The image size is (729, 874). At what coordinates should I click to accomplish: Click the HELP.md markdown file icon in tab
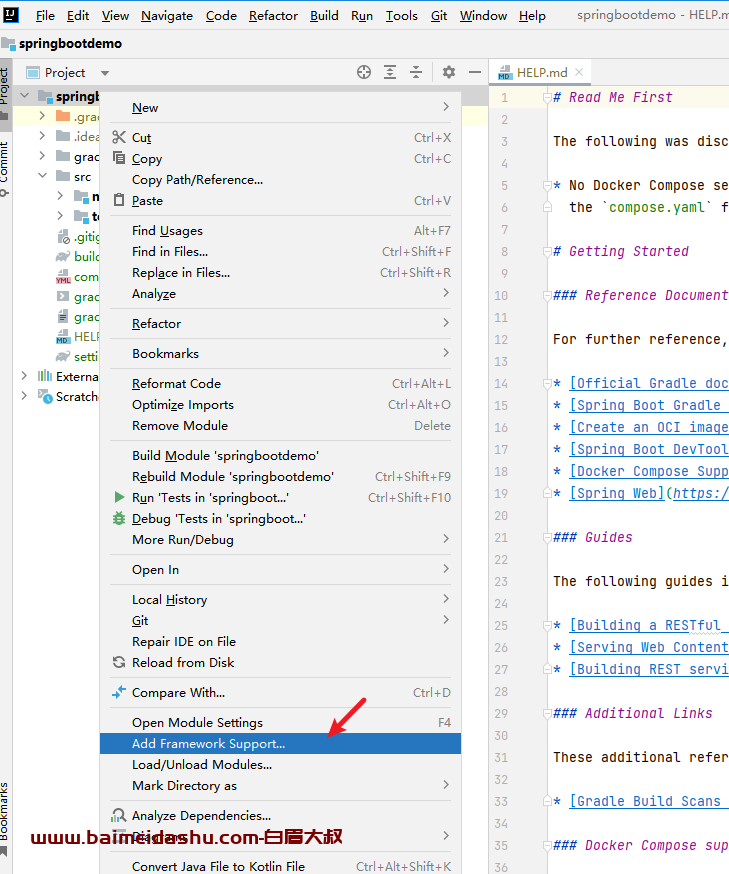(x=505, y=72)
